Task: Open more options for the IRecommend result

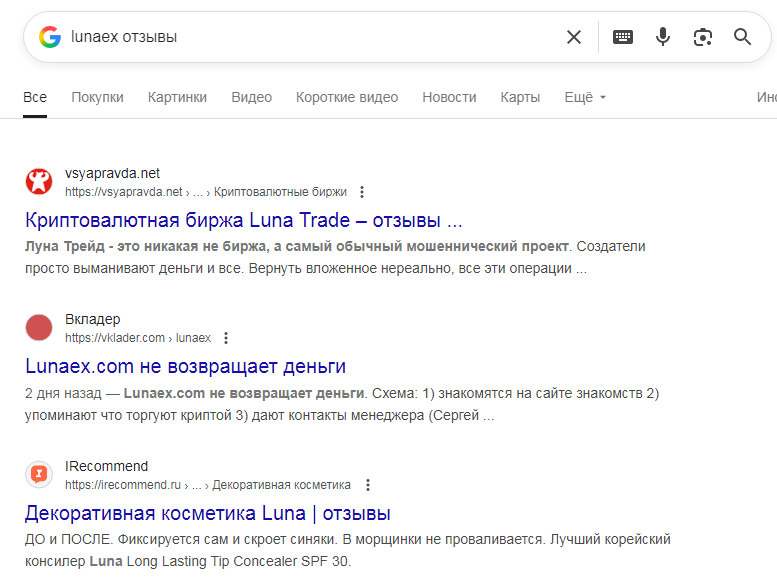Action: pos(367,485)
